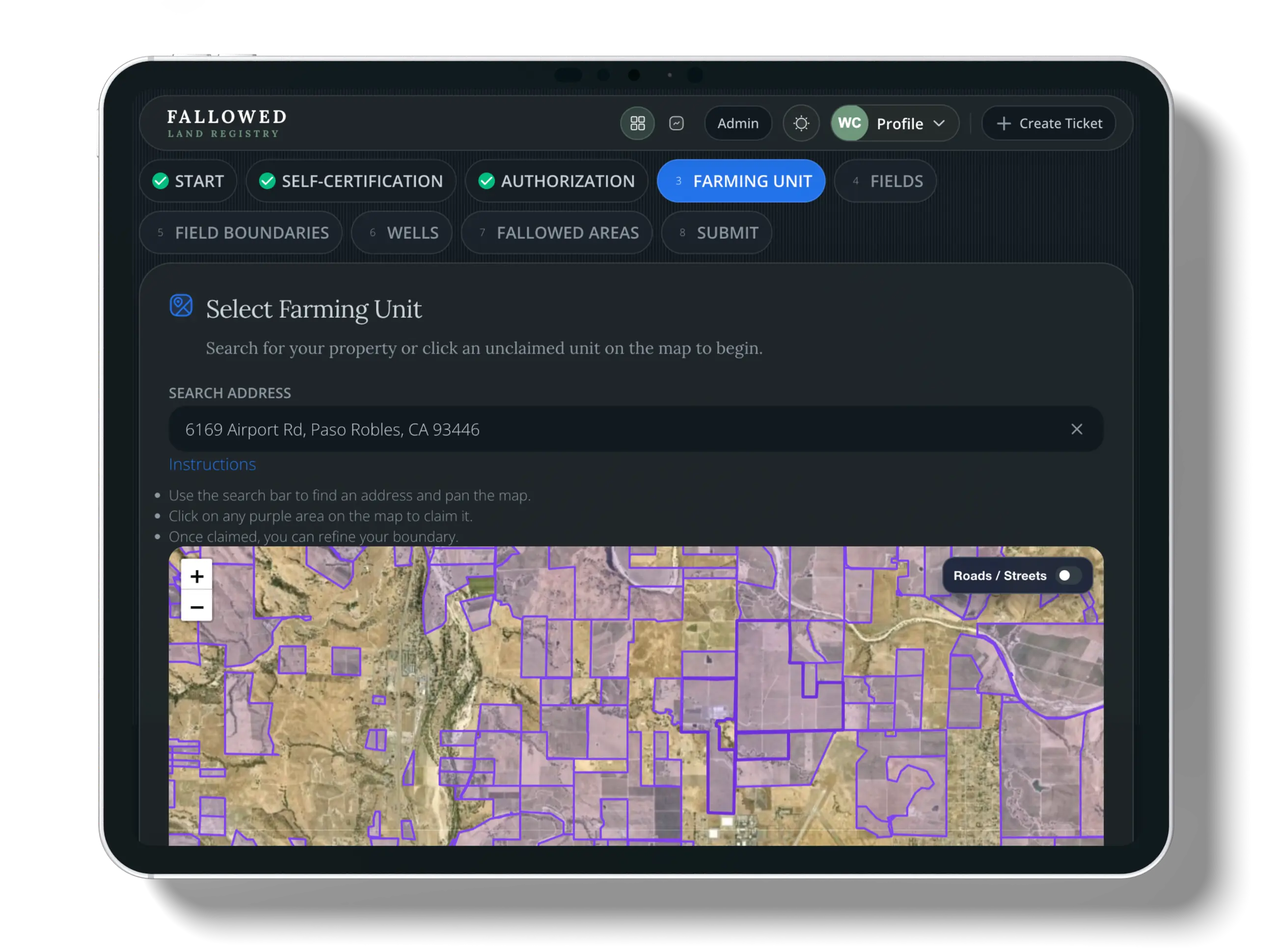Return to the Start step
1276x952 pixels.
[x=188, y=181]
